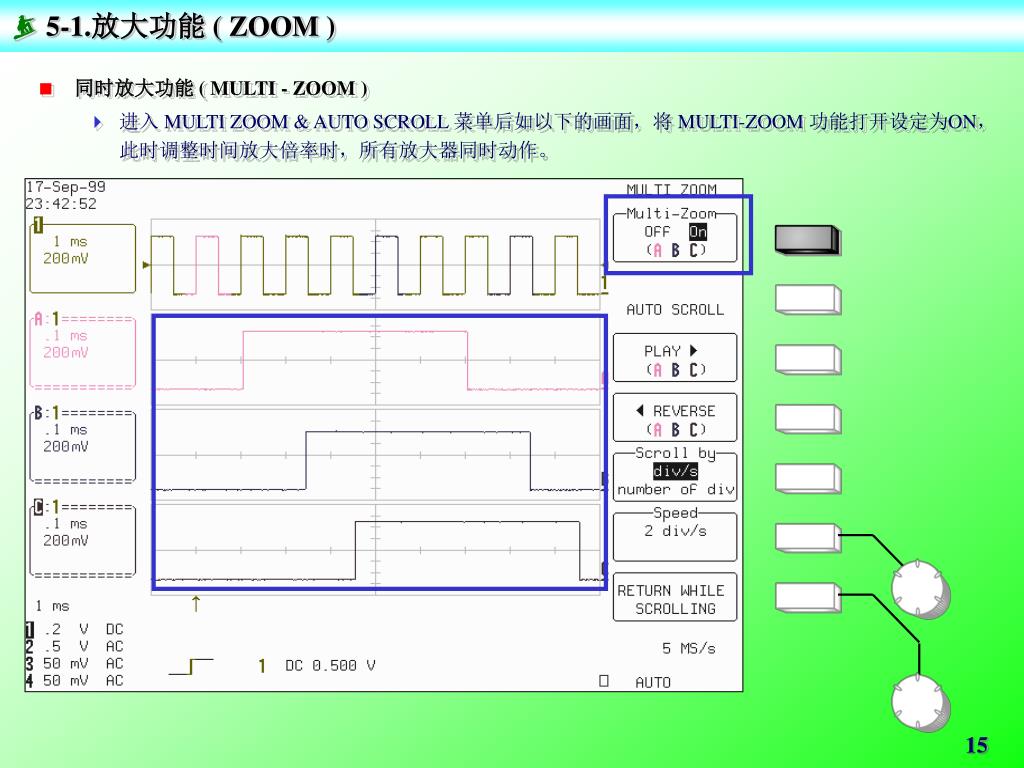Click the '1 ms' timebase below trace boxes

[52, 606]
